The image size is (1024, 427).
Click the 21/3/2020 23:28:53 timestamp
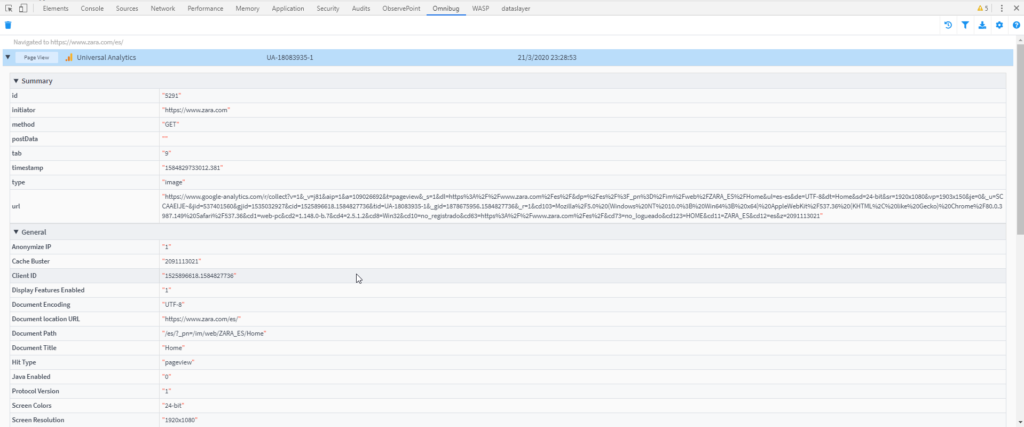(547, 57)
